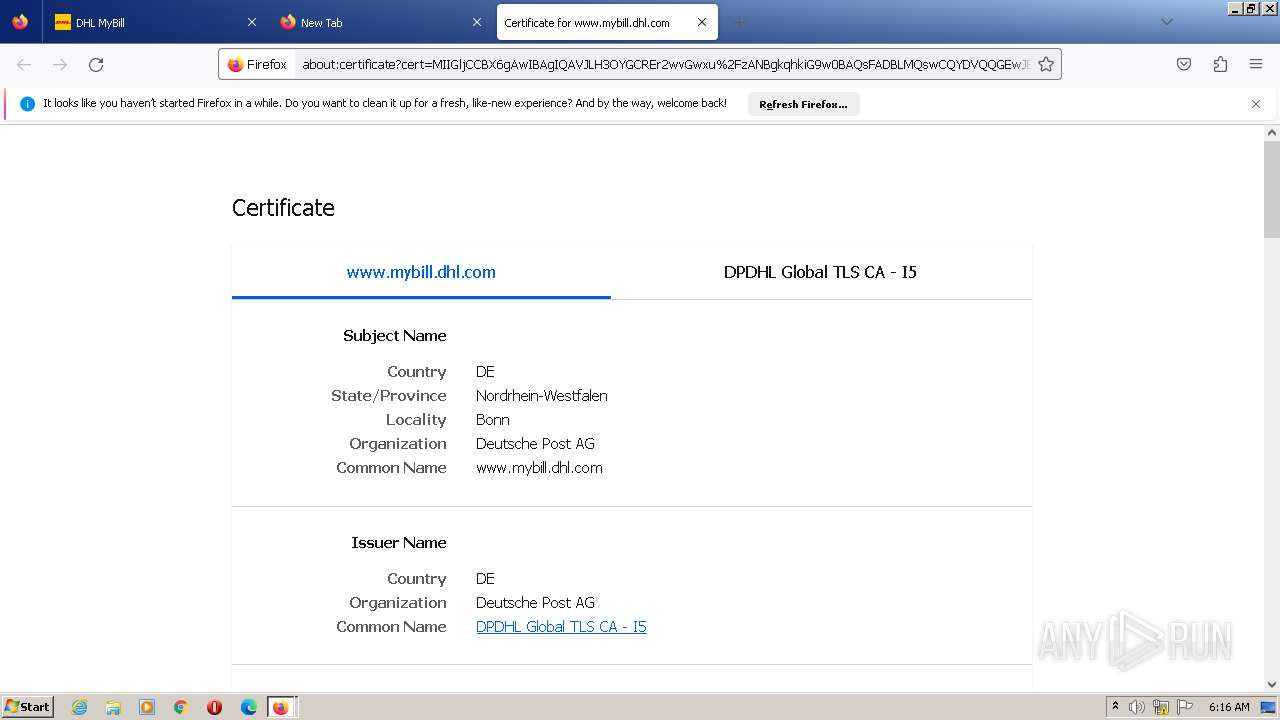The height and width of the screenshot is (720, 1280).
Task: Show hidden system tray icons
Action: pos(1115,706)
